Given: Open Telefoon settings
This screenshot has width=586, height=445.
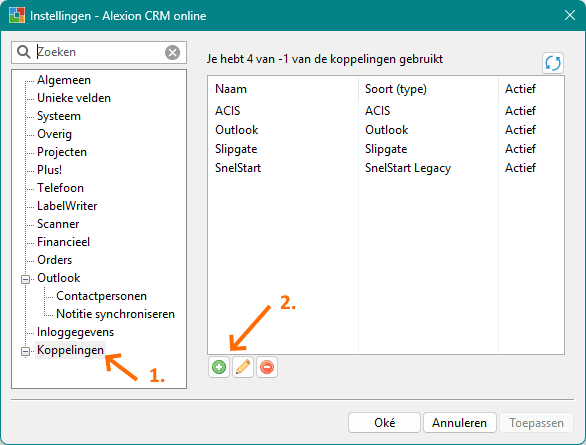Looking at the screenshot, I should [x=60, y=188].
